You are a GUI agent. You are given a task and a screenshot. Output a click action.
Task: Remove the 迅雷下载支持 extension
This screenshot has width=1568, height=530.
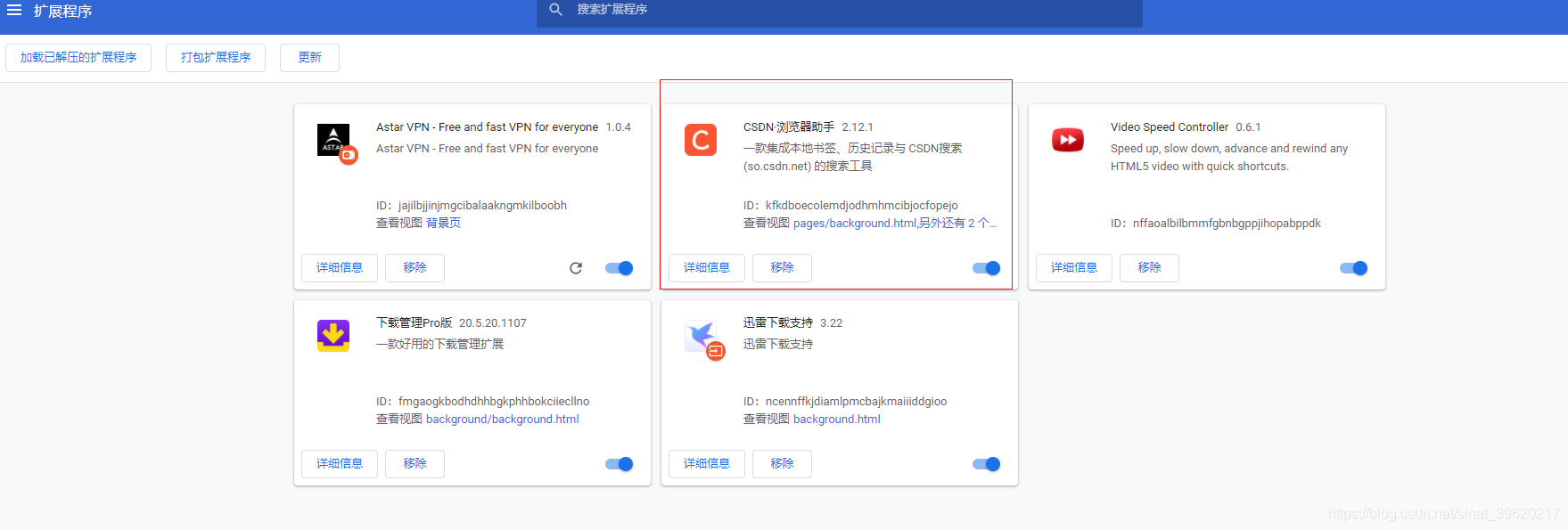click(x=782, y=463)
